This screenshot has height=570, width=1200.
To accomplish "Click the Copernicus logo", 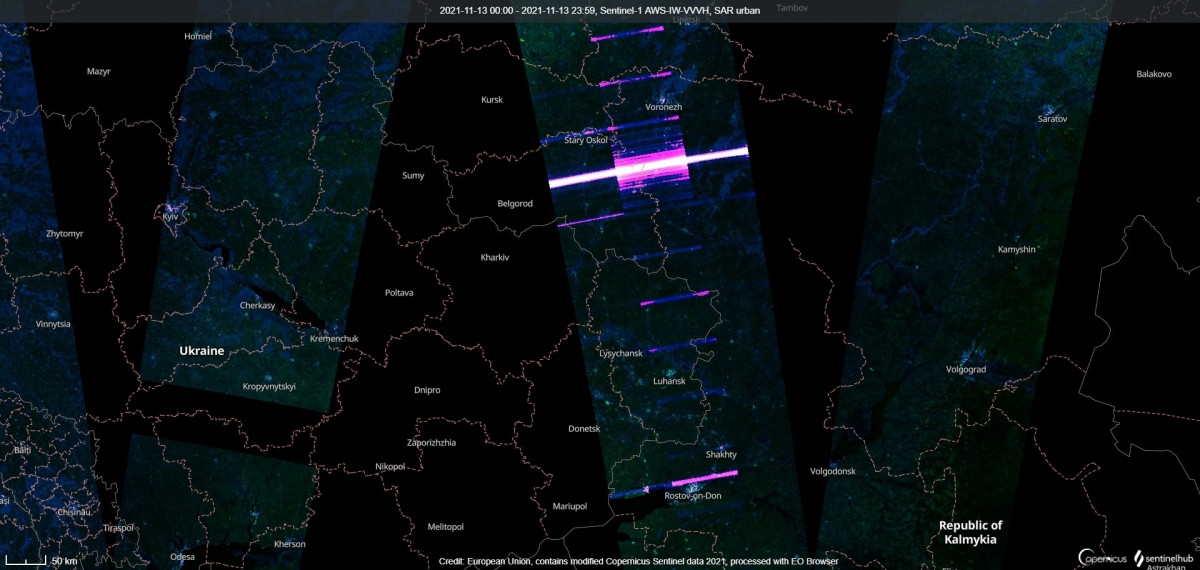I will [1101, 556].
